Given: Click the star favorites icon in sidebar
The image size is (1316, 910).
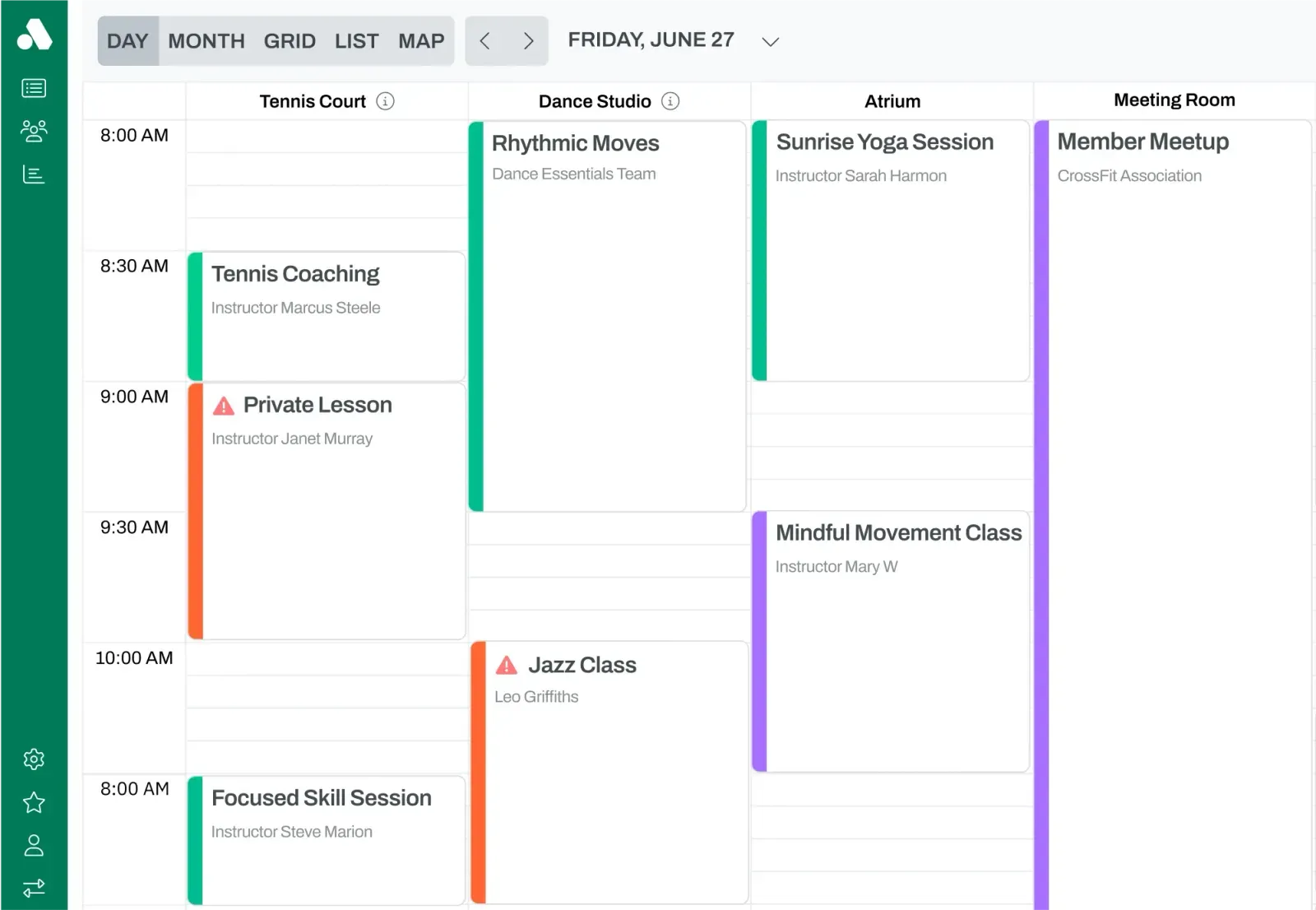Looking at the screenshot, I should click(34, 803).
